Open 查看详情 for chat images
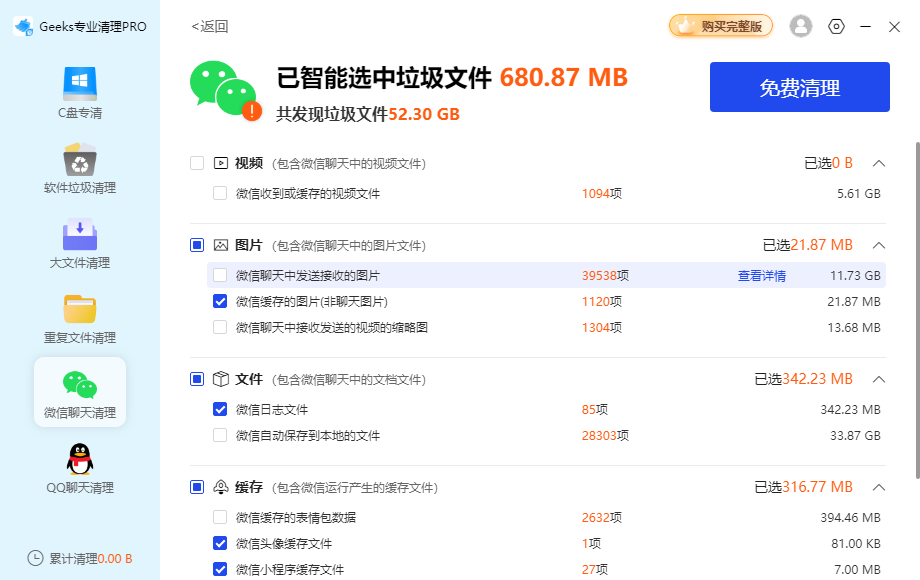 coord(762,276)
